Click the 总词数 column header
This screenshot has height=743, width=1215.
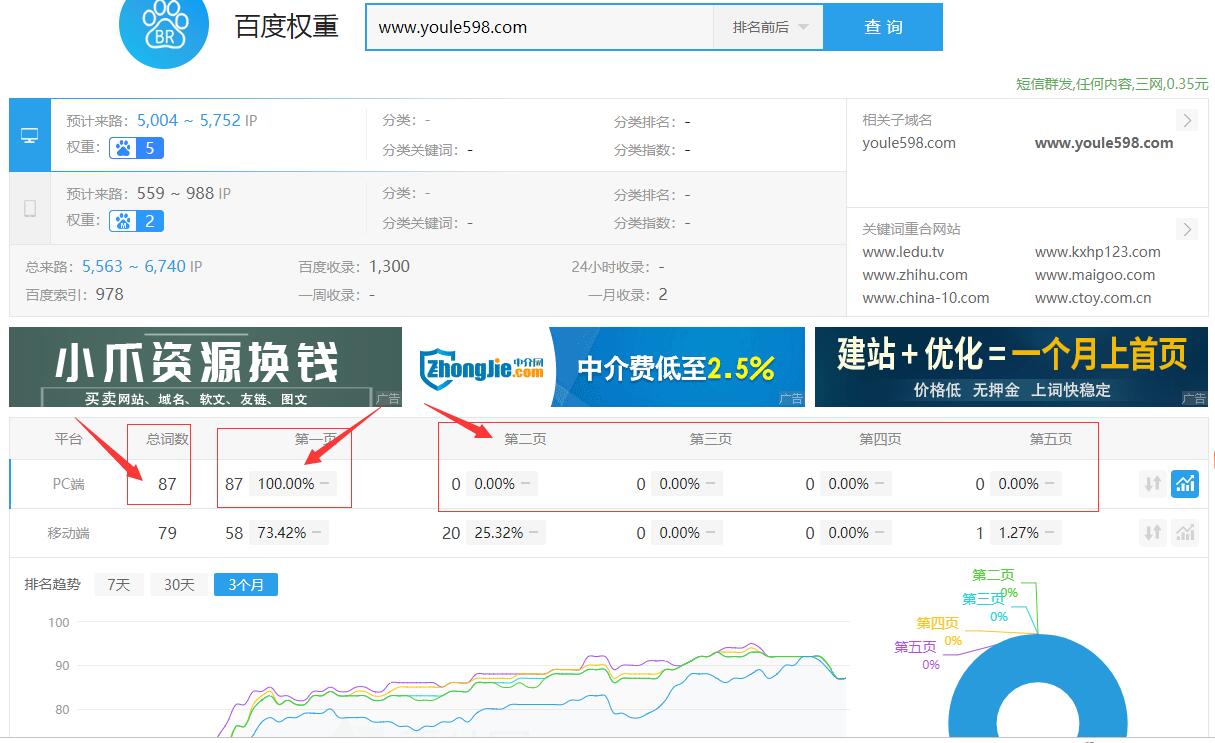coord(168,439)
